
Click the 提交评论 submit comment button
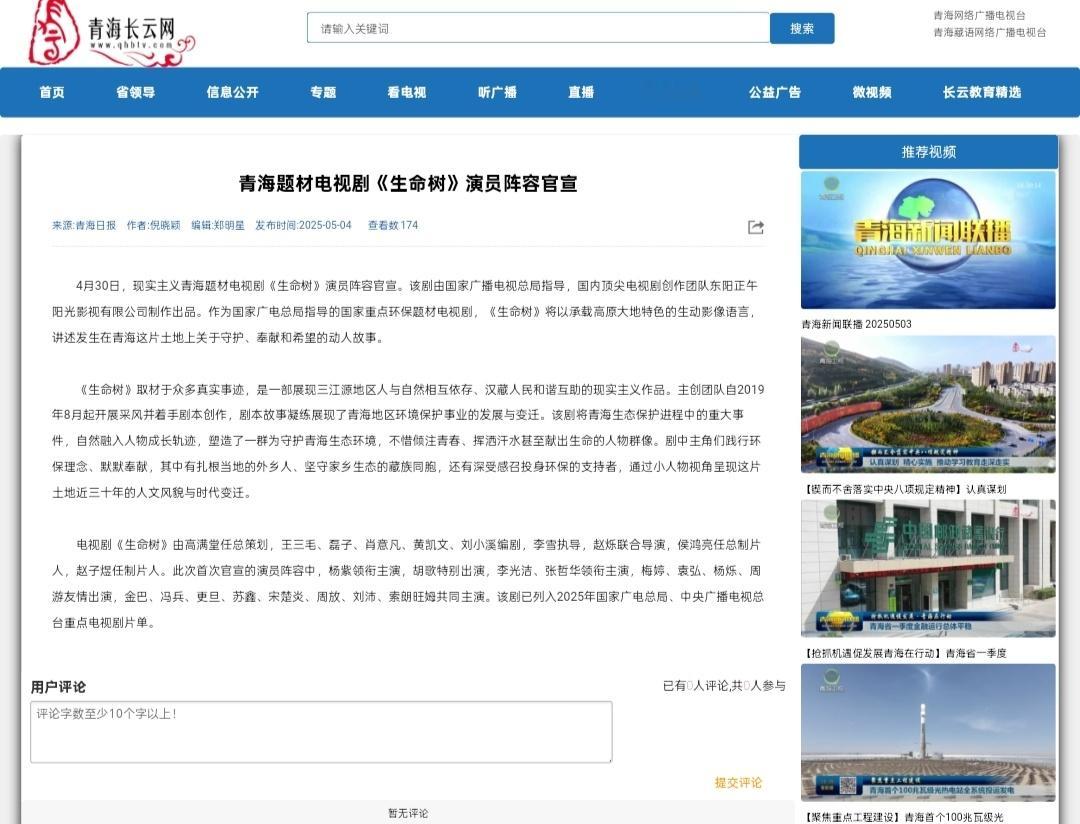click(738, 783)
